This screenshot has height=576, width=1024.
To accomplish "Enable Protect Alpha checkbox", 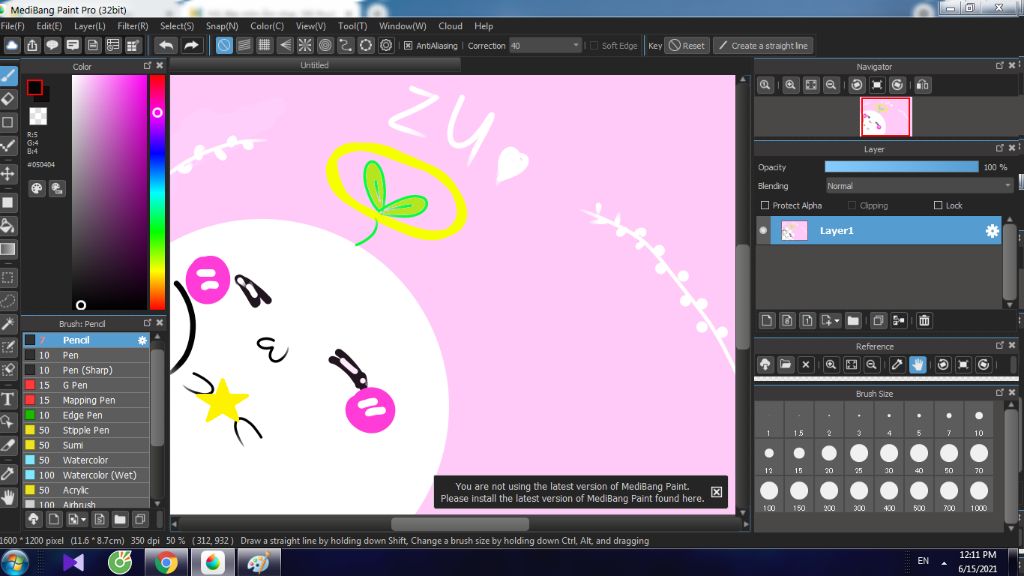I will pyautogui.click(x=765, y=205).
